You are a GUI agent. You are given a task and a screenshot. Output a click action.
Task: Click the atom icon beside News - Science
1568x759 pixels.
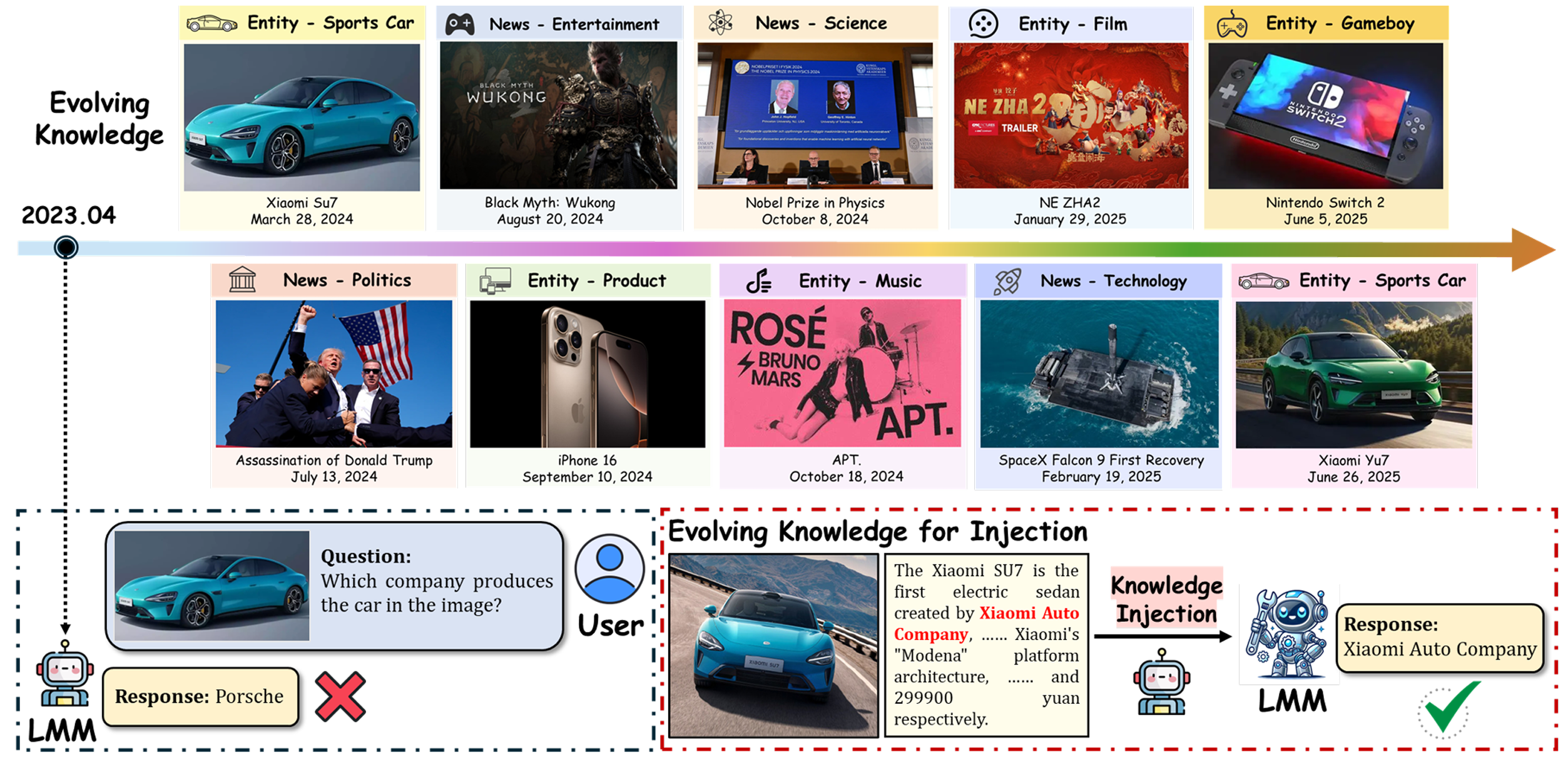click(x=720, y=23)
